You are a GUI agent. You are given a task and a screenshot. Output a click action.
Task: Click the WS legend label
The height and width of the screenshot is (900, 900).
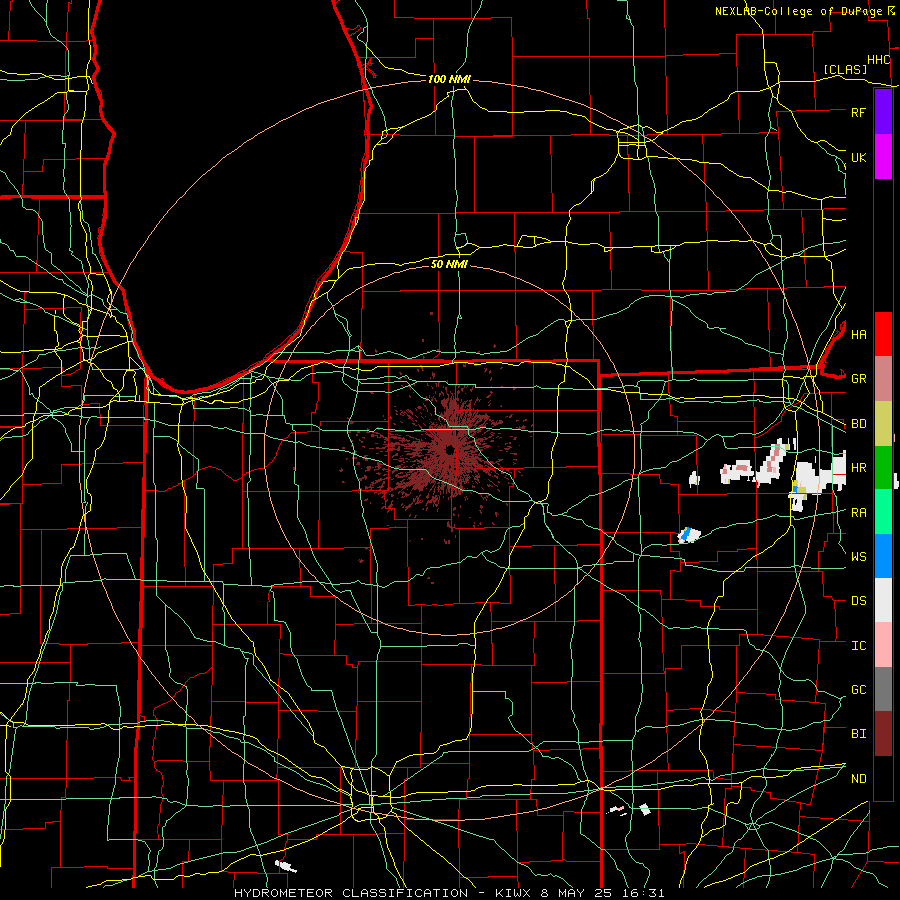coord(858,557)
